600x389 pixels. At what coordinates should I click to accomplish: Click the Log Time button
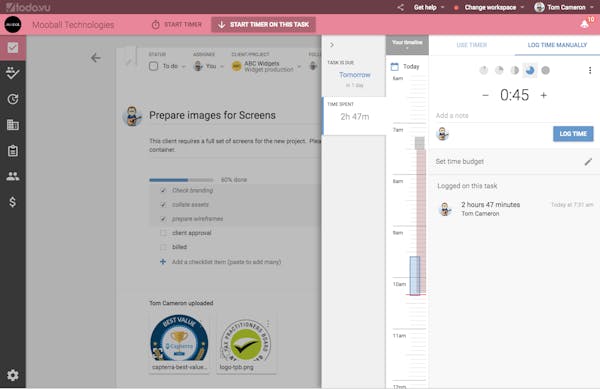click(573, 134)
